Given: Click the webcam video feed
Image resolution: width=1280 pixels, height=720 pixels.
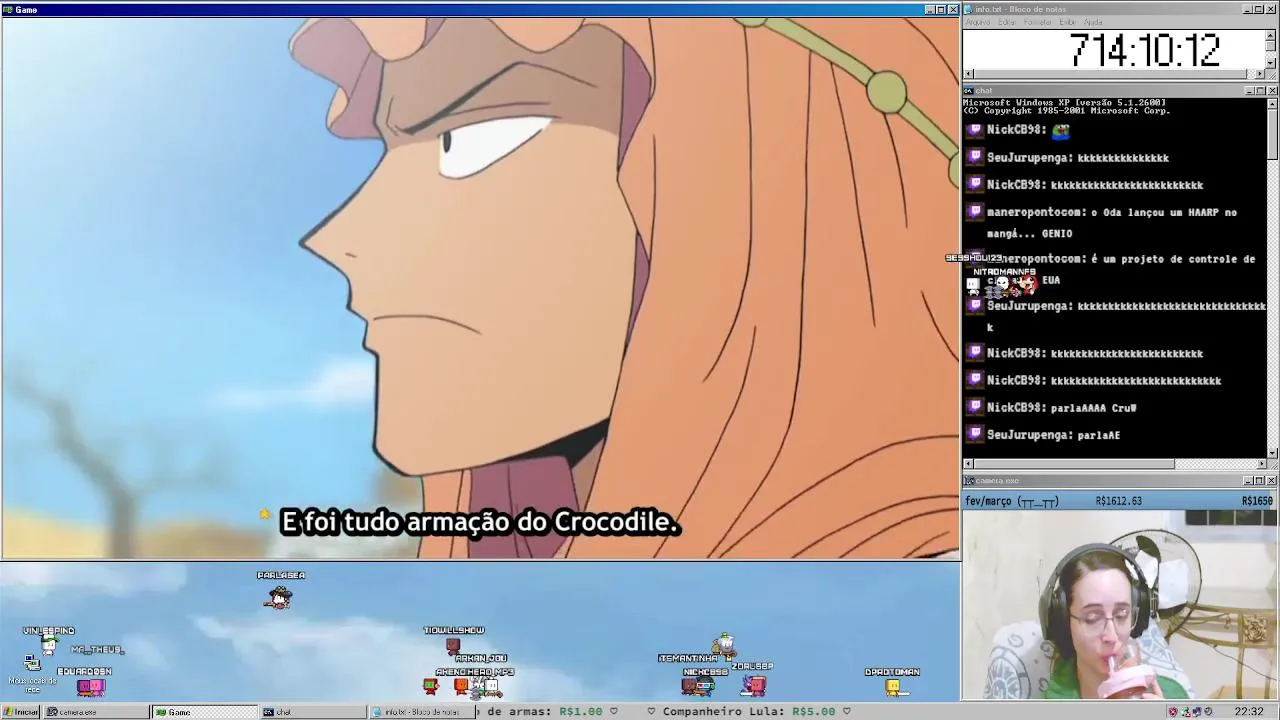Looking at the screenshot, I should (1120, 605).
